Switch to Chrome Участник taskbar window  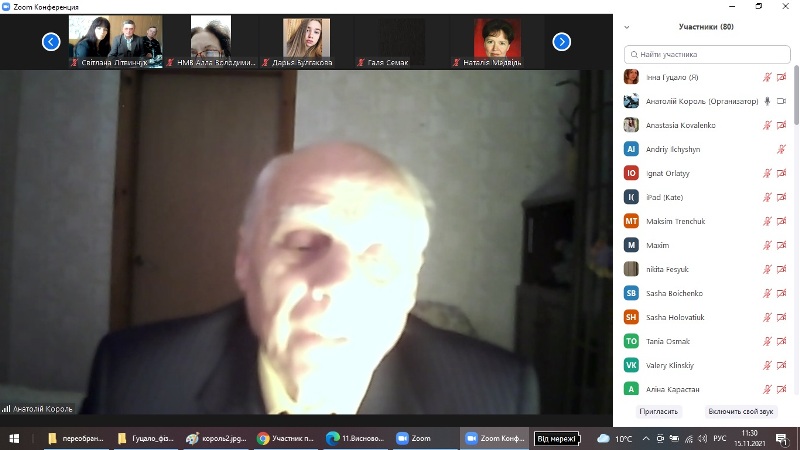[x=286, y=438]
